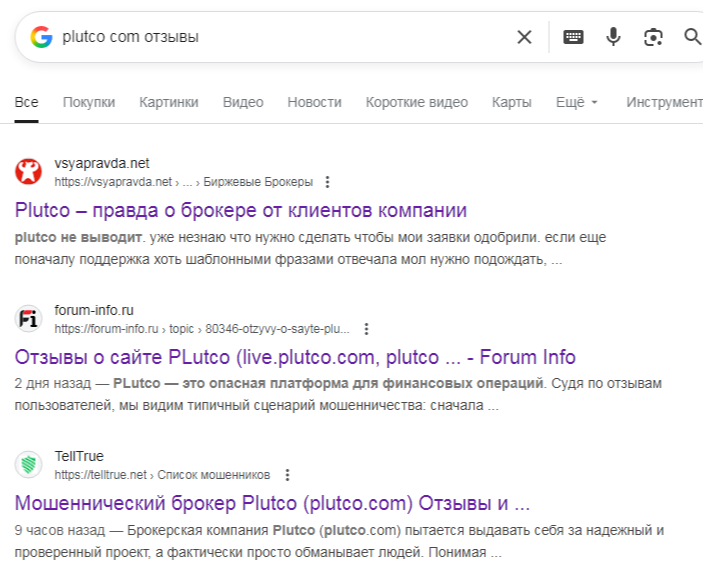Open more options for forum-info.ru result
This screenshot has width=703, height=572.
(x=366, y=329)
